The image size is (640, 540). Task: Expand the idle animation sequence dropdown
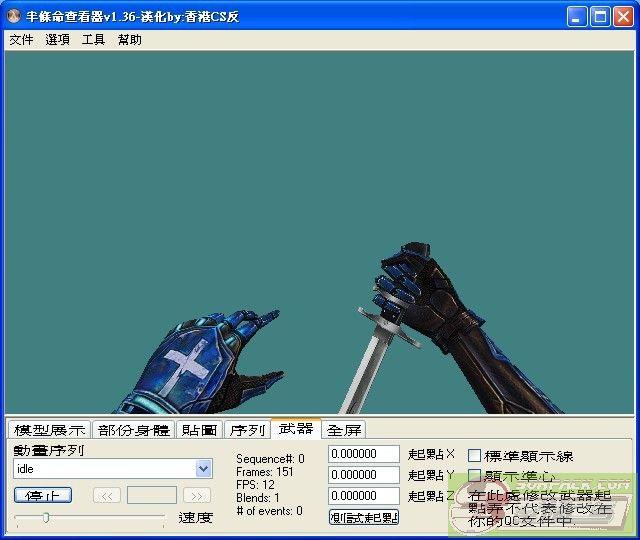coord(204,469)
